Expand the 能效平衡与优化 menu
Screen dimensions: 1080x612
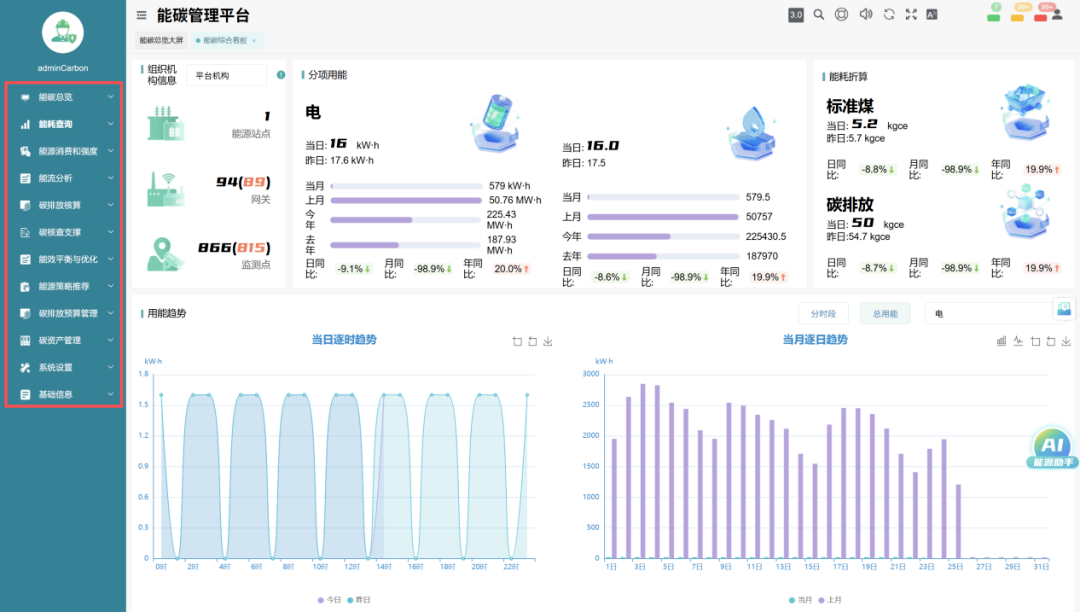(x=65, y=259)
